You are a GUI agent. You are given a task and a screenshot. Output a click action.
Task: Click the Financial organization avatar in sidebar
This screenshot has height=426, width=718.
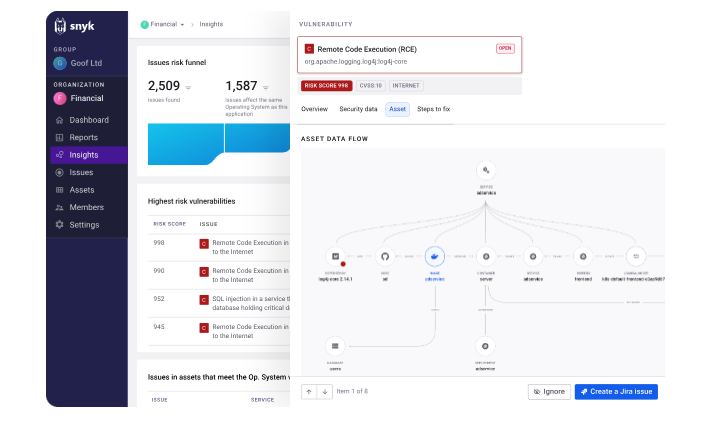(x=60, y=98)
